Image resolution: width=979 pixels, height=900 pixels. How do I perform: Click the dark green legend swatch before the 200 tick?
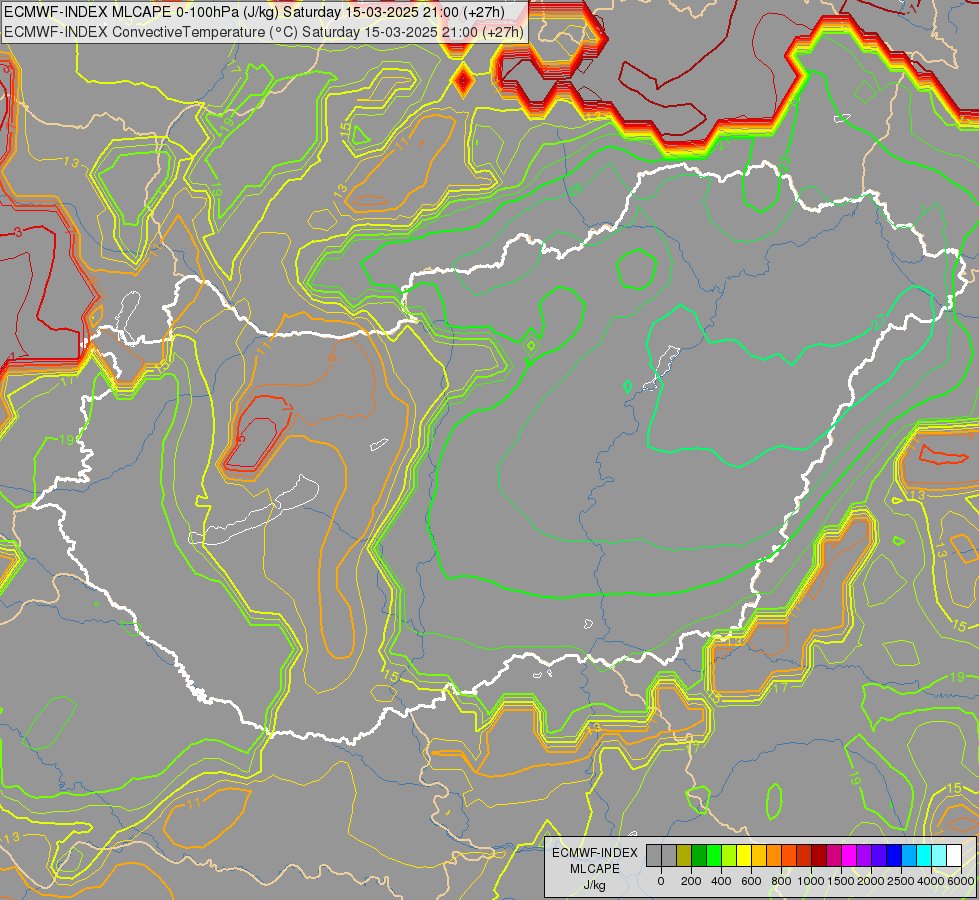point(699,856)
